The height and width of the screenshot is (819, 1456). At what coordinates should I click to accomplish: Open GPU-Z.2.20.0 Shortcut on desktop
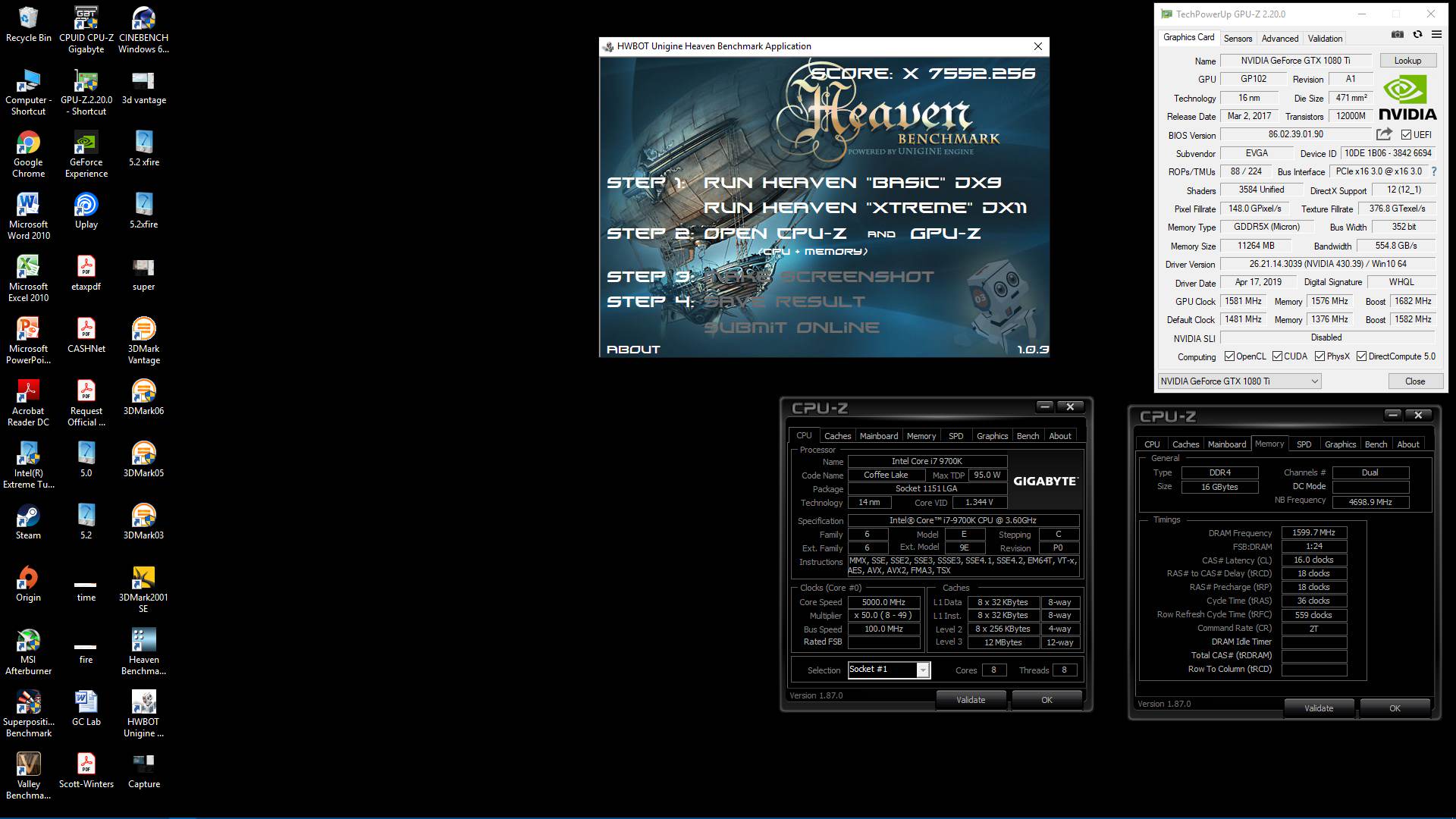86,93
